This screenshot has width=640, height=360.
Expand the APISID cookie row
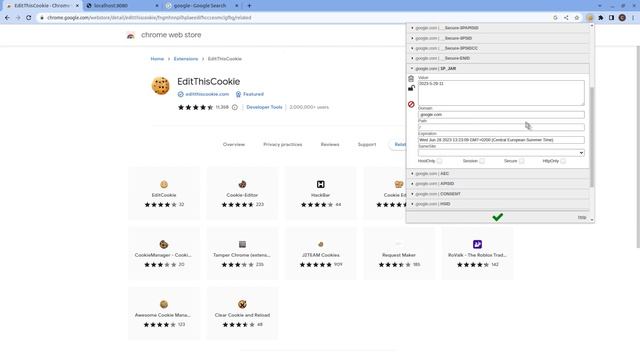[498, 184]
